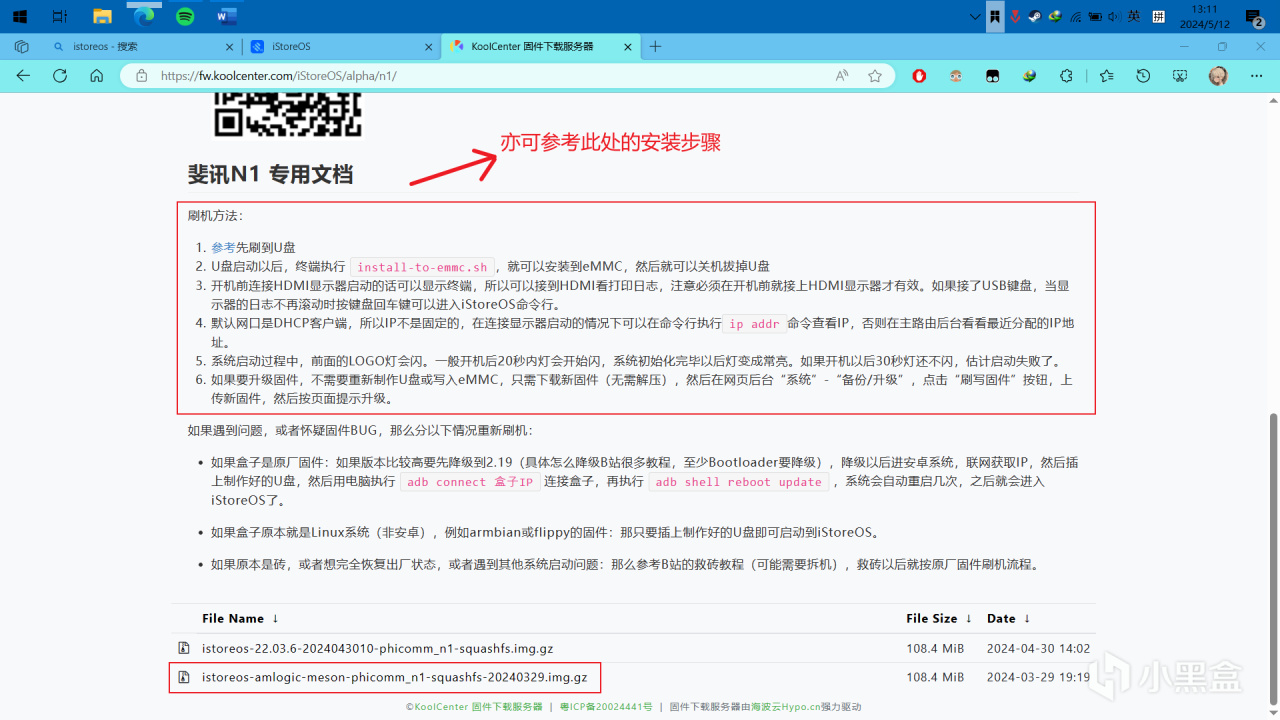This screenshot has width=1280, height=720.
Task: Click the red ad blocker extension icon
Action: click(919, 76)
